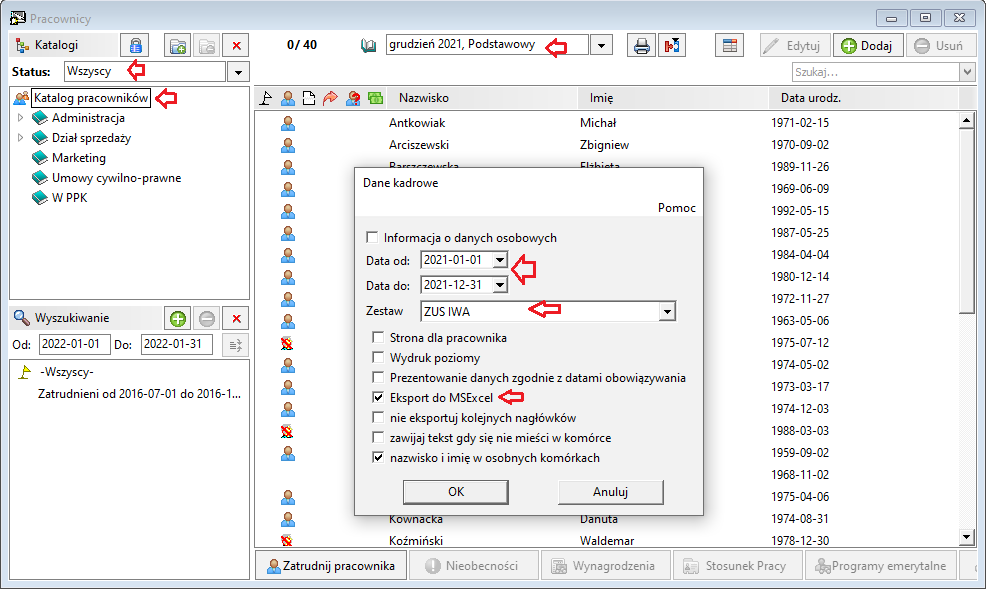Open the Zestaw ZUS IWA dropdown
The image size is (988, 592).
[x=667, y=311]
